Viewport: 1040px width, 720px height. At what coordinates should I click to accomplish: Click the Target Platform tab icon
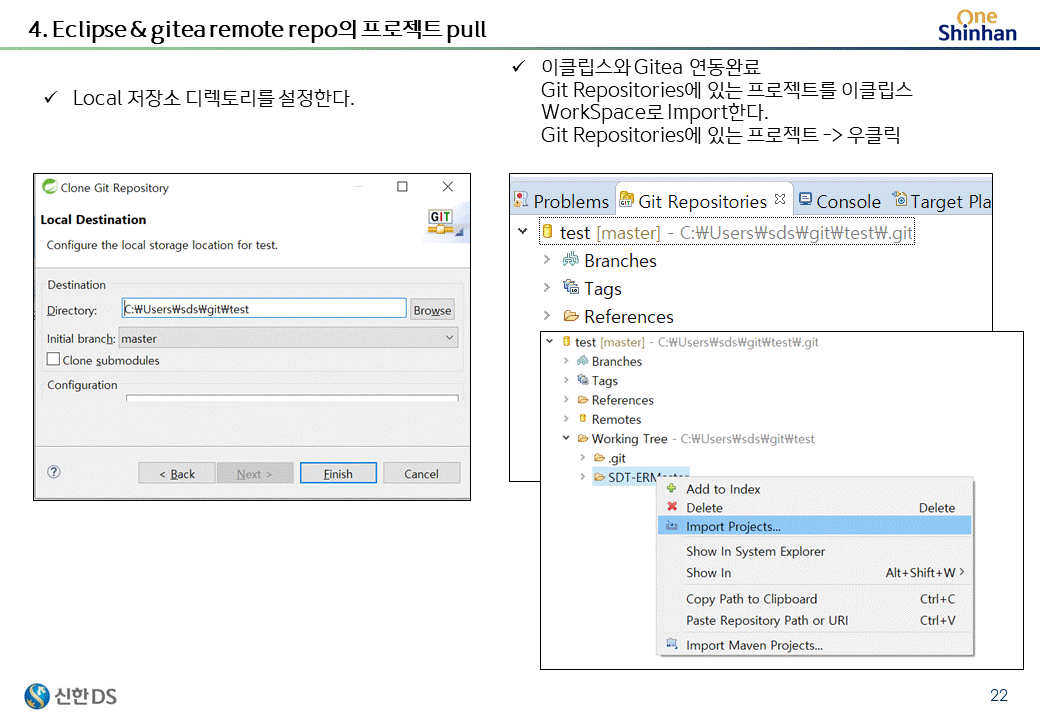(x=900, y=198)
